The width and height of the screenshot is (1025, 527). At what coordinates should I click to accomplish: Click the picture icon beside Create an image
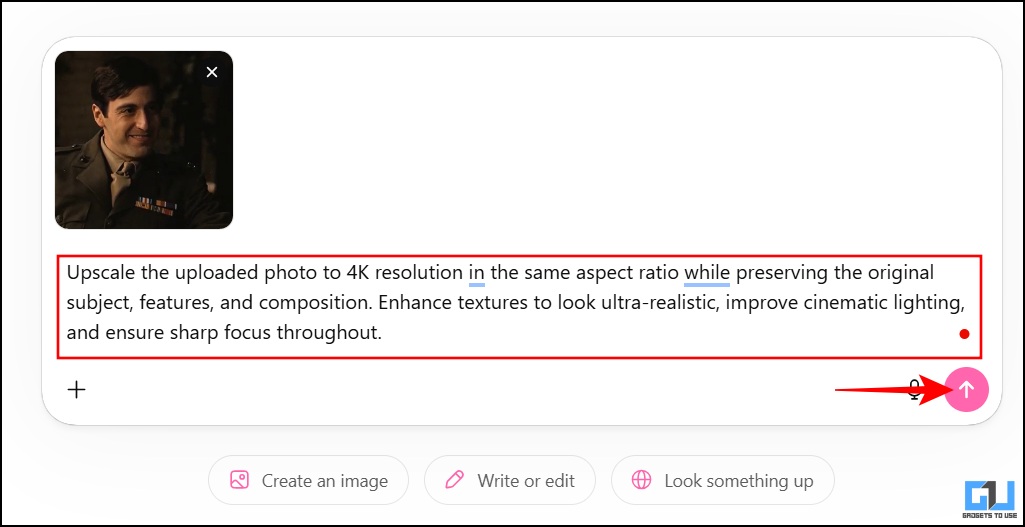[x=239, y=480]
